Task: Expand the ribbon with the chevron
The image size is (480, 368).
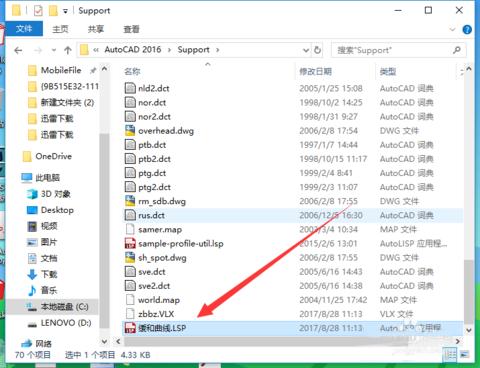Action: 452,30
